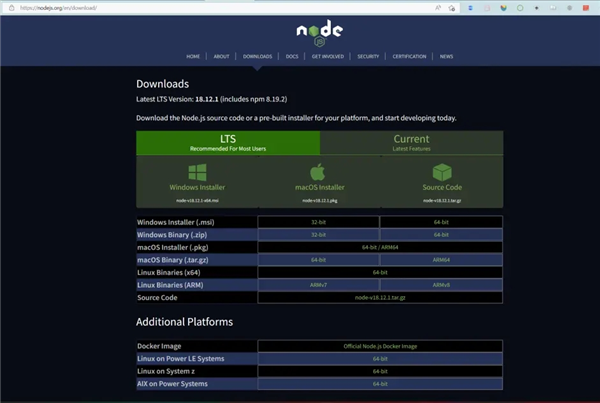
Task: Download the 32-bit Windows Binary (.zip)
Action: click(318, 233)
